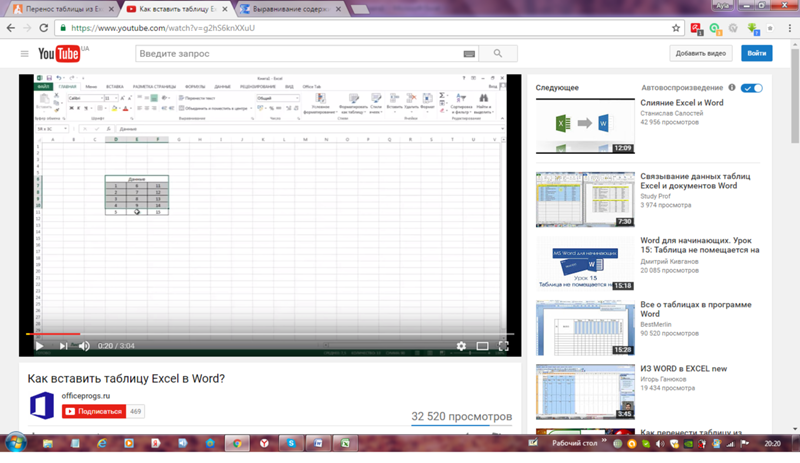Expand the Рабочий стол toolbar chevron
The image size is (800, 463).
[604, 441]
